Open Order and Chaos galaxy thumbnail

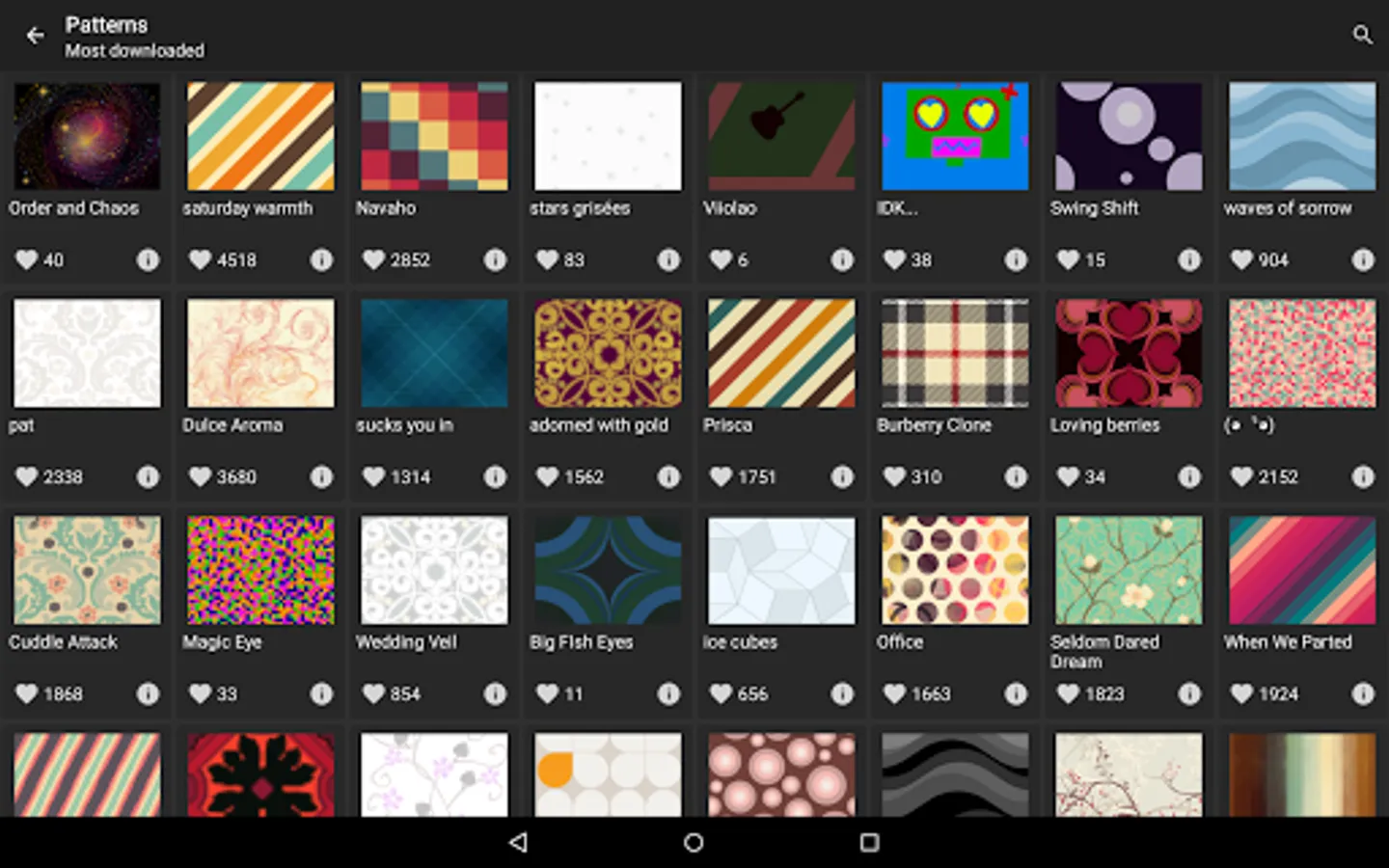pyautogui.click(x=87, y=136)
